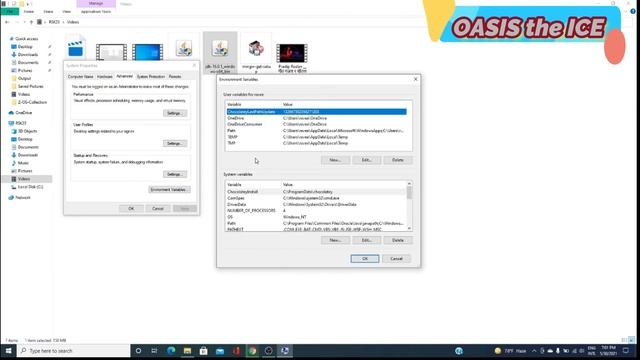Select system variable DriverData row

(316, 204)
